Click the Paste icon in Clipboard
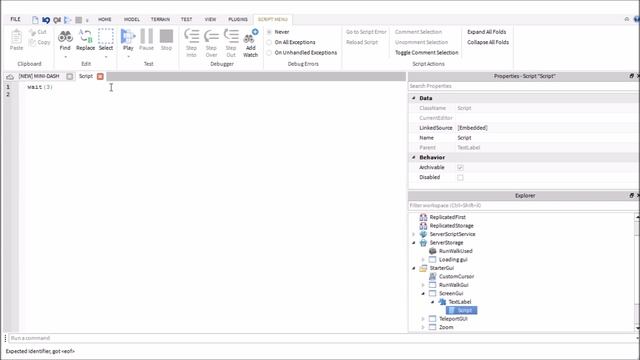This screenshot has width=640, height=360. pyautogui.click(x=16, y=37)
